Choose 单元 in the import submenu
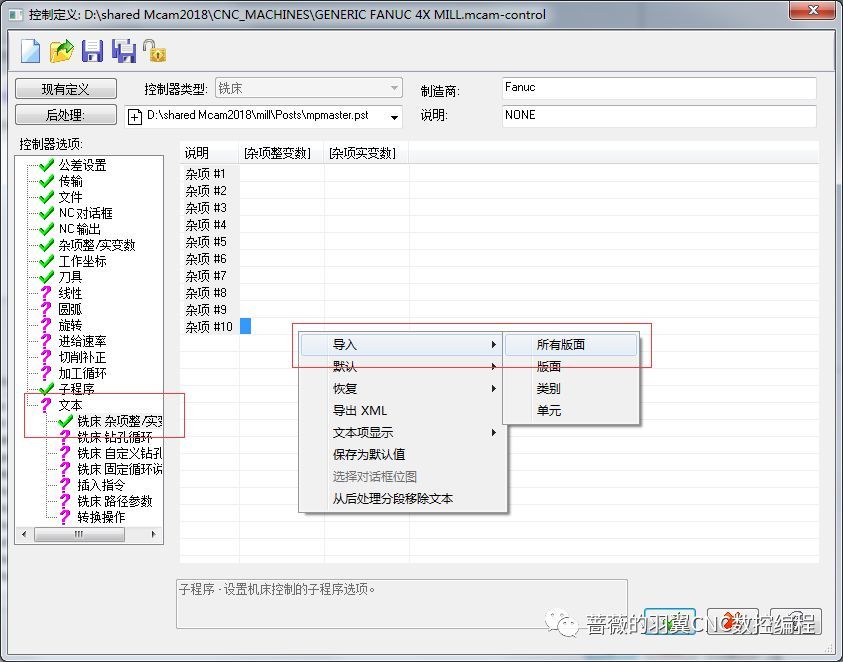Viewport: 843px width, 662px height. pyautogui.click(x=571, y=411)
